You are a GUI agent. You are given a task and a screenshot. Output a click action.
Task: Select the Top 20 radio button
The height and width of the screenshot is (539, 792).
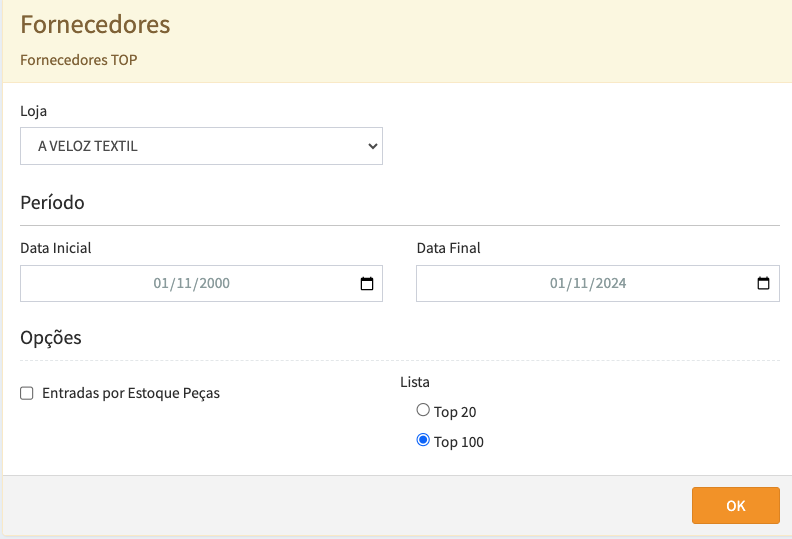tap(423, 410)
